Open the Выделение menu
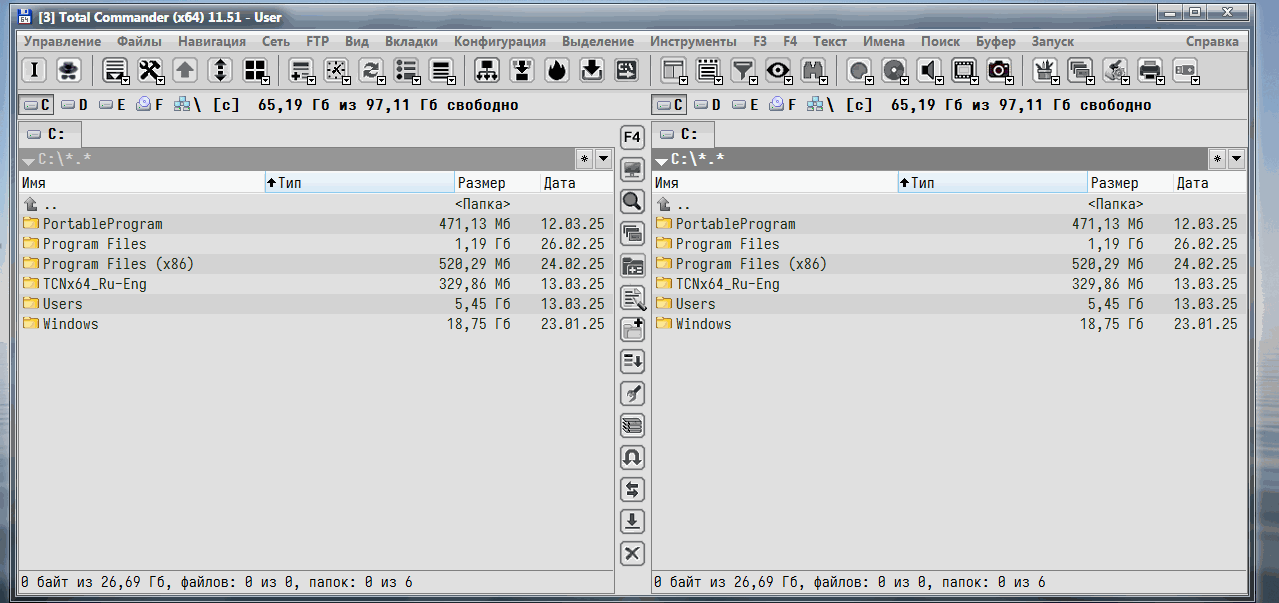The height and width of the screenshot is (603, 1279). [598, 42]
